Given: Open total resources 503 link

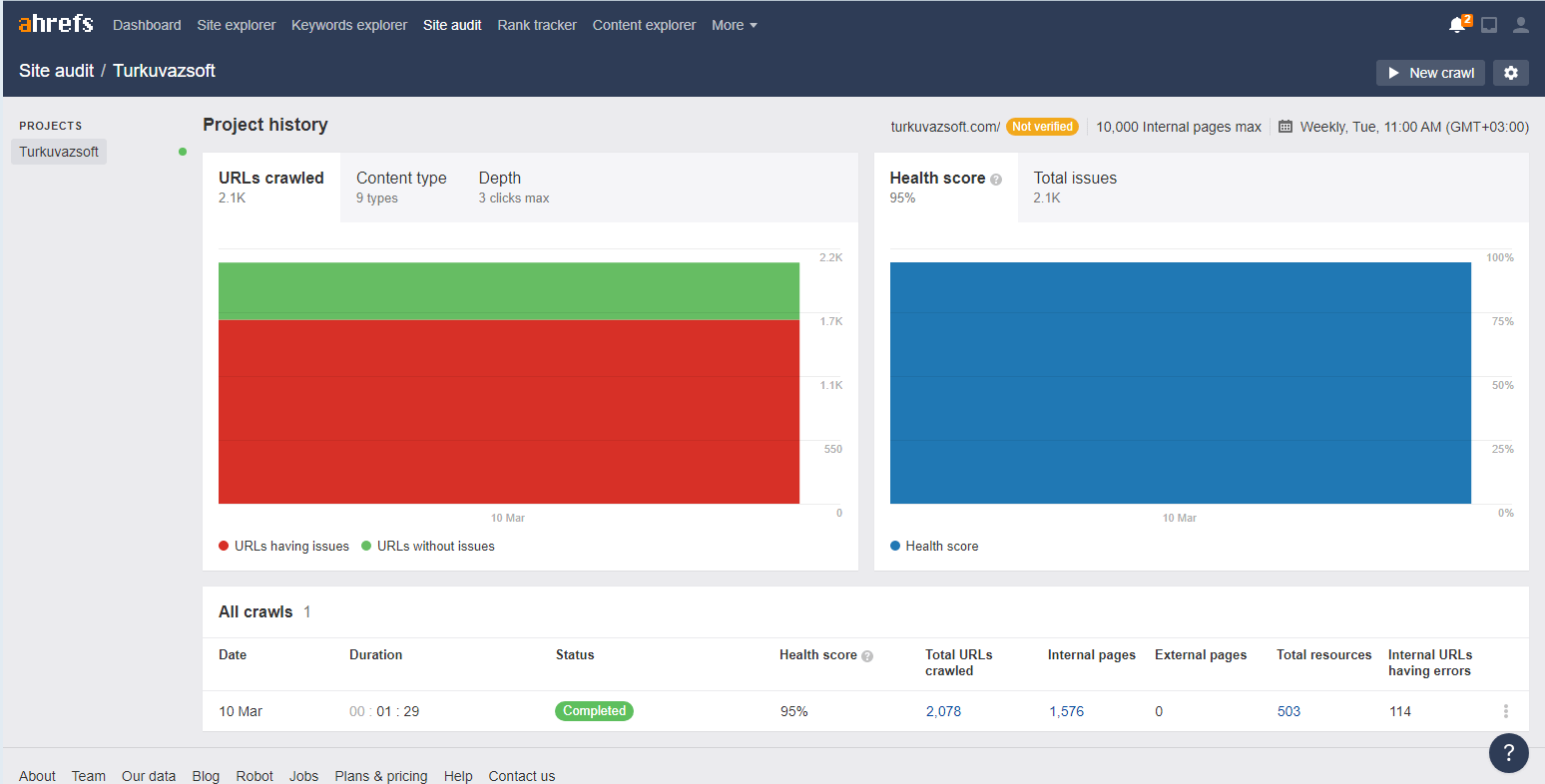Looking at the screenshot, I should (x=1288, y=711).
